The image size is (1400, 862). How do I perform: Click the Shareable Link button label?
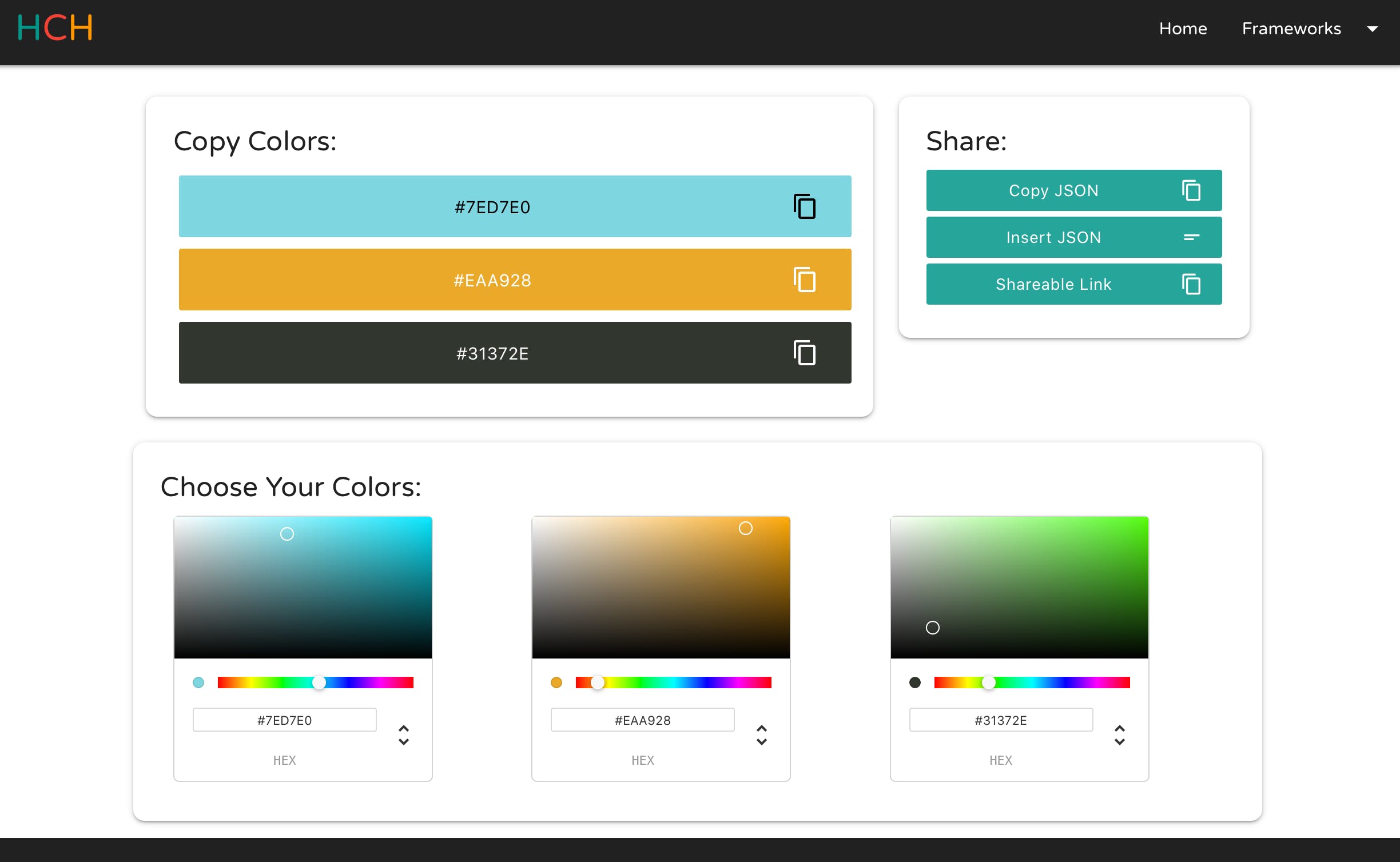click(x=1053, y=284)
